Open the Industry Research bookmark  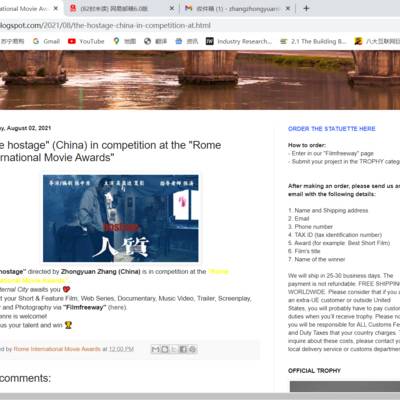pos(239,41)
